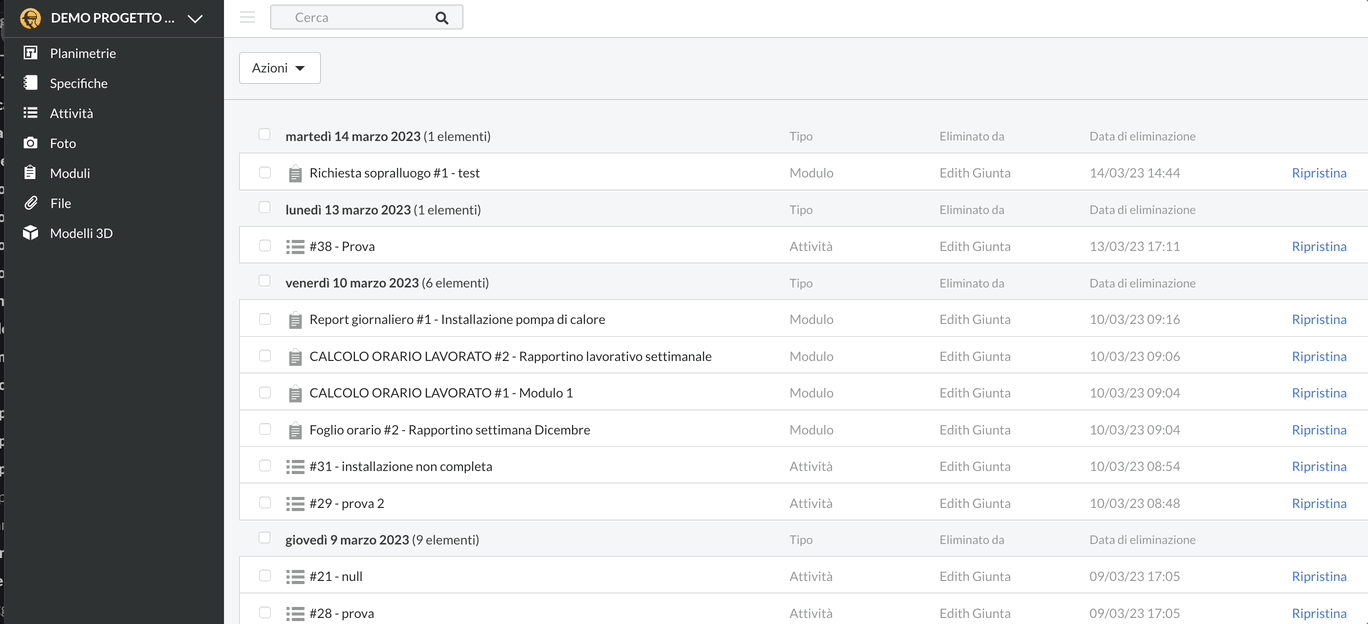Open Planimetrie icon in sidebar

(x=31, y=53)
